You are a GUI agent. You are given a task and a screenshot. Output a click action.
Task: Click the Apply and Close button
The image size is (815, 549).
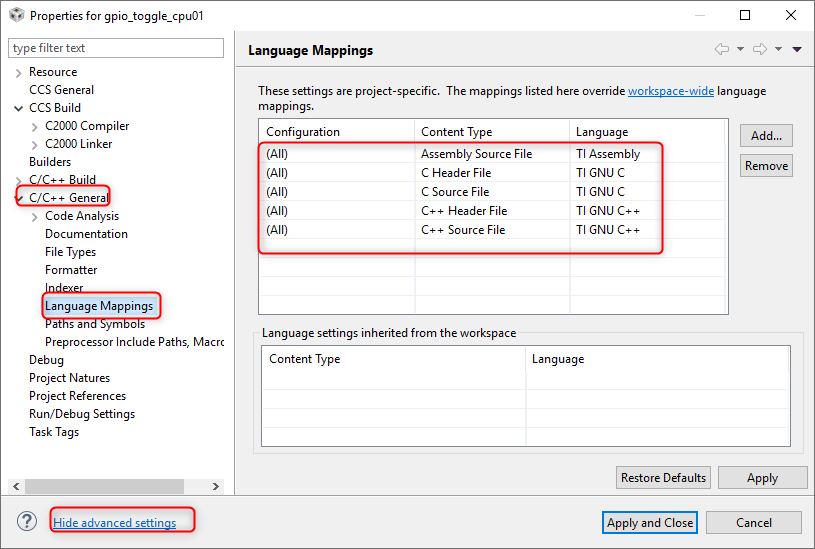(650, 523)
